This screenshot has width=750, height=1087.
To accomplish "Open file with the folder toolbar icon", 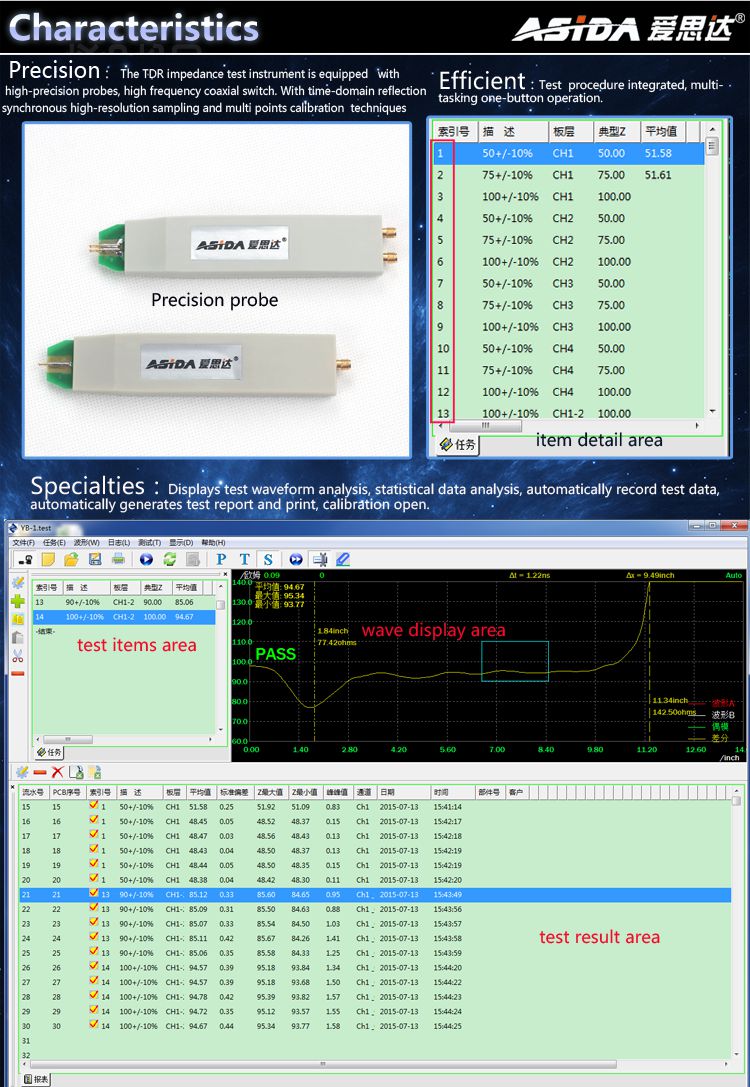I will pyautogui.click(x=71, y=559).
